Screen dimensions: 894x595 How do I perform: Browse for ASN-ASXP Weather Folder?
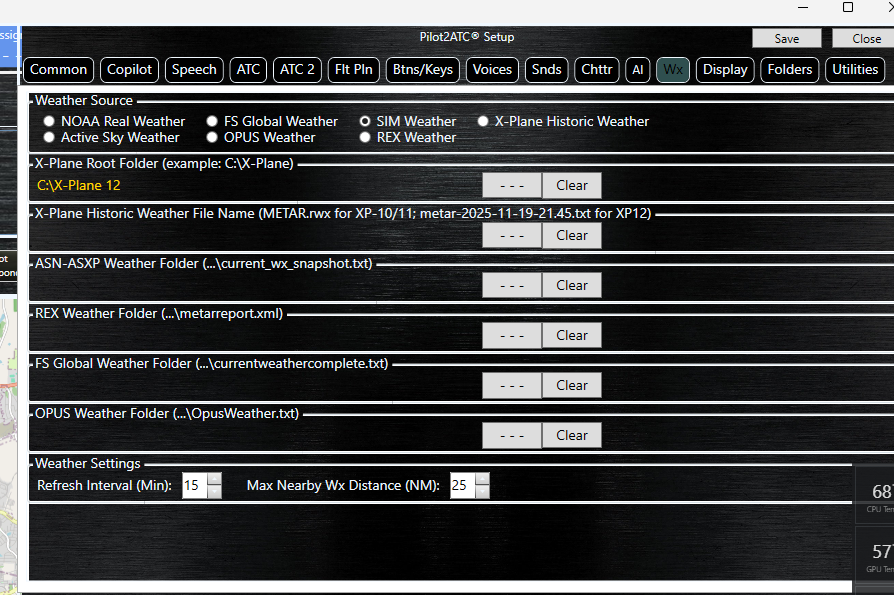(511, 286)
